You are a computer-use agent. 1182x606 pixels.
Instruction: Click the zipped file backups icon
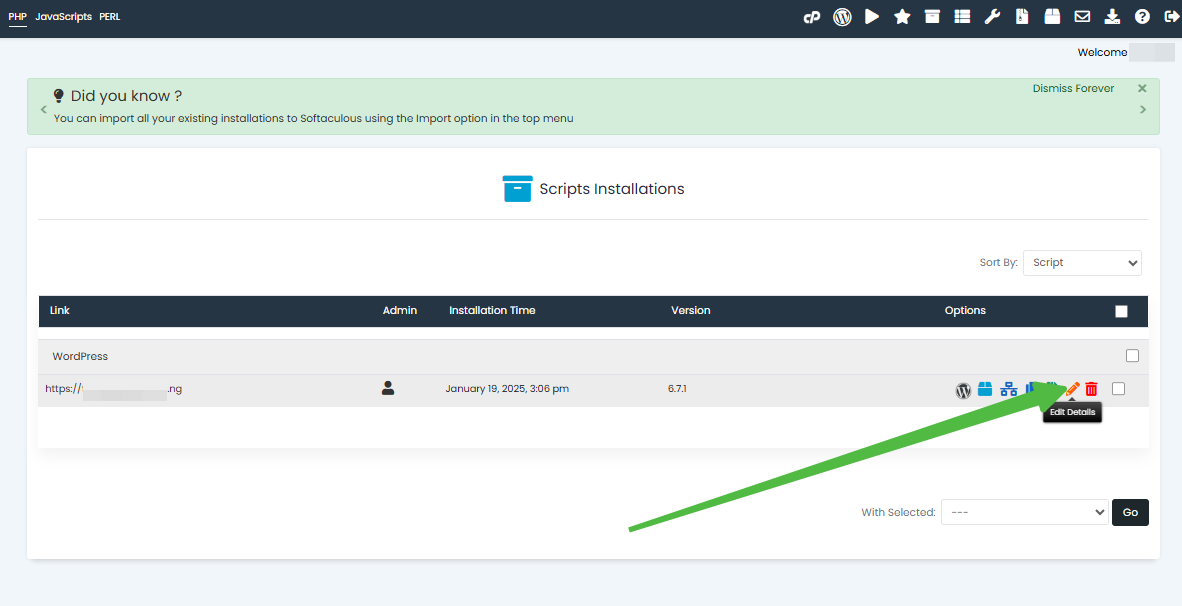[x=1022, y=17]
